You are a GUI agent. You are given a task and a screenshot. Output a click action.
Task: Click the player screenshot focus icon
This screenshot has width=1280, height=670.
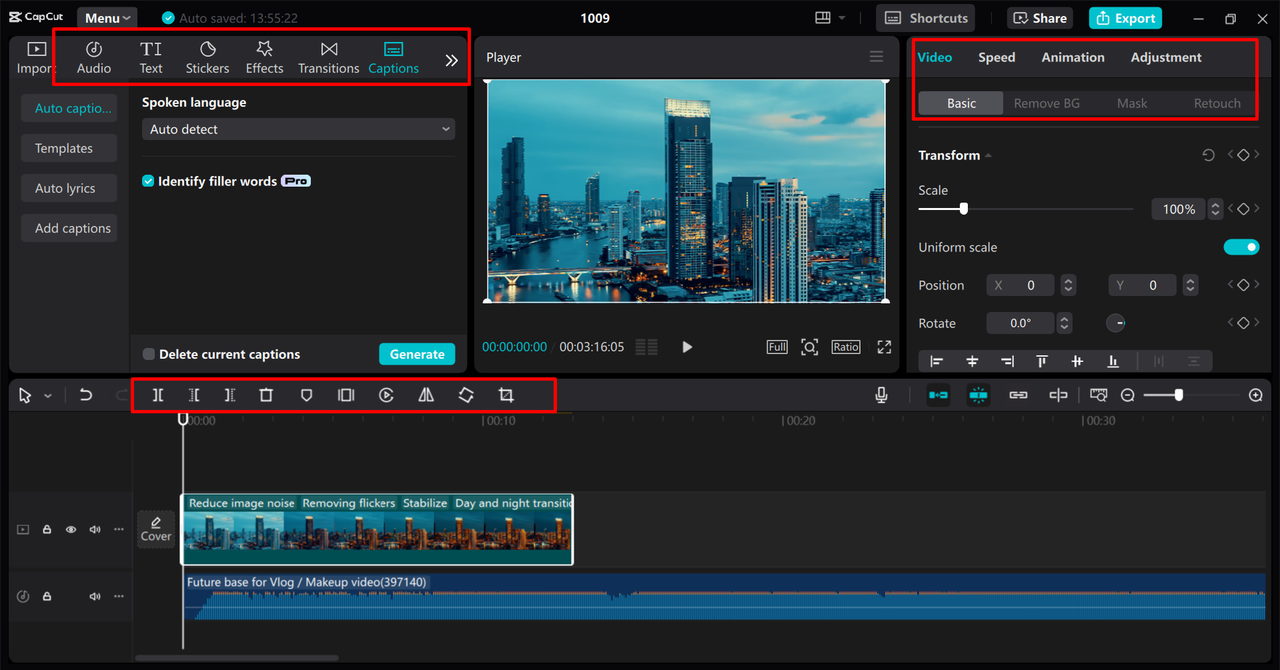click(x=809, y=347)
